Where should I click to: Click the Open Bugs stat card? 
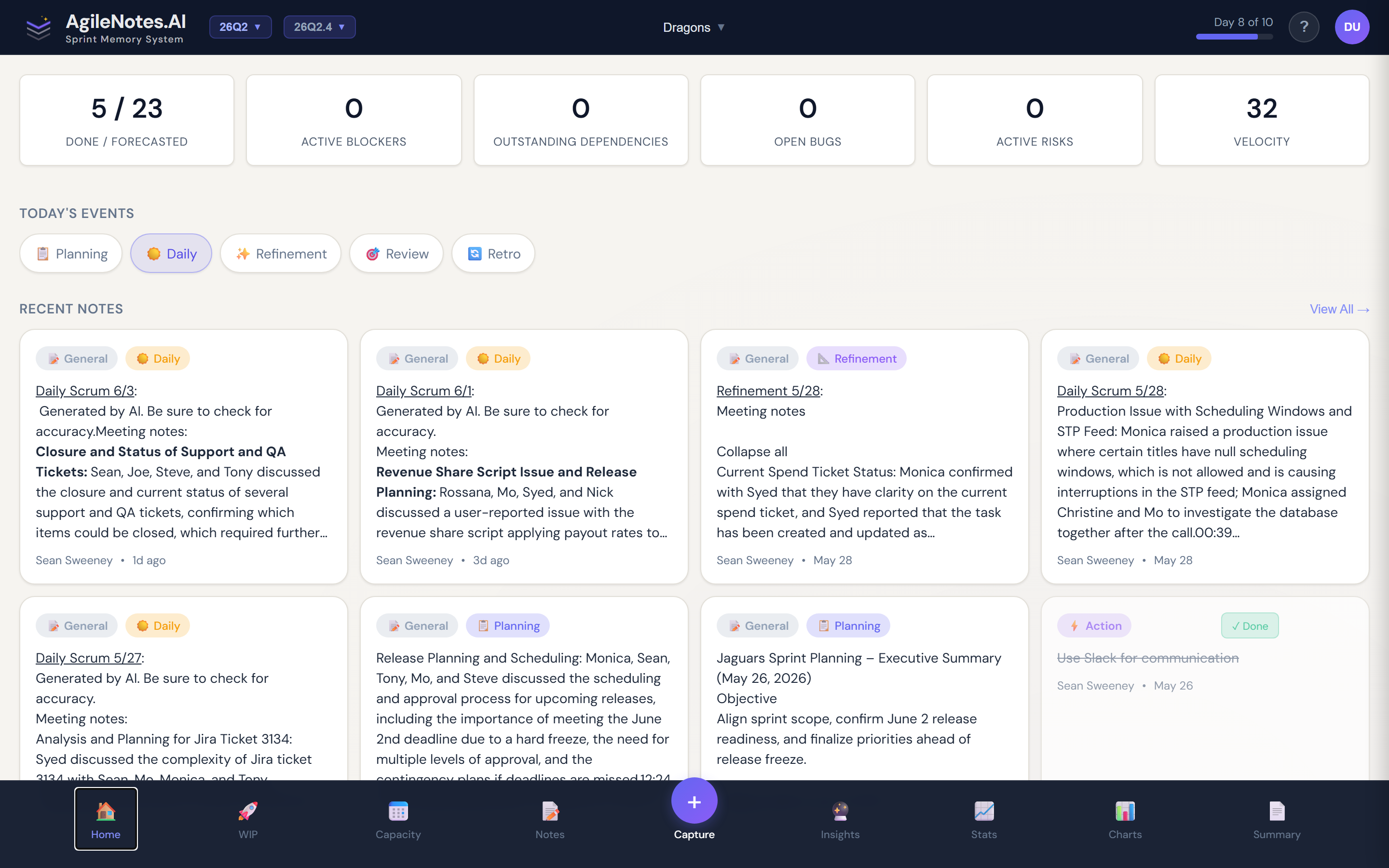coord(807,120)
